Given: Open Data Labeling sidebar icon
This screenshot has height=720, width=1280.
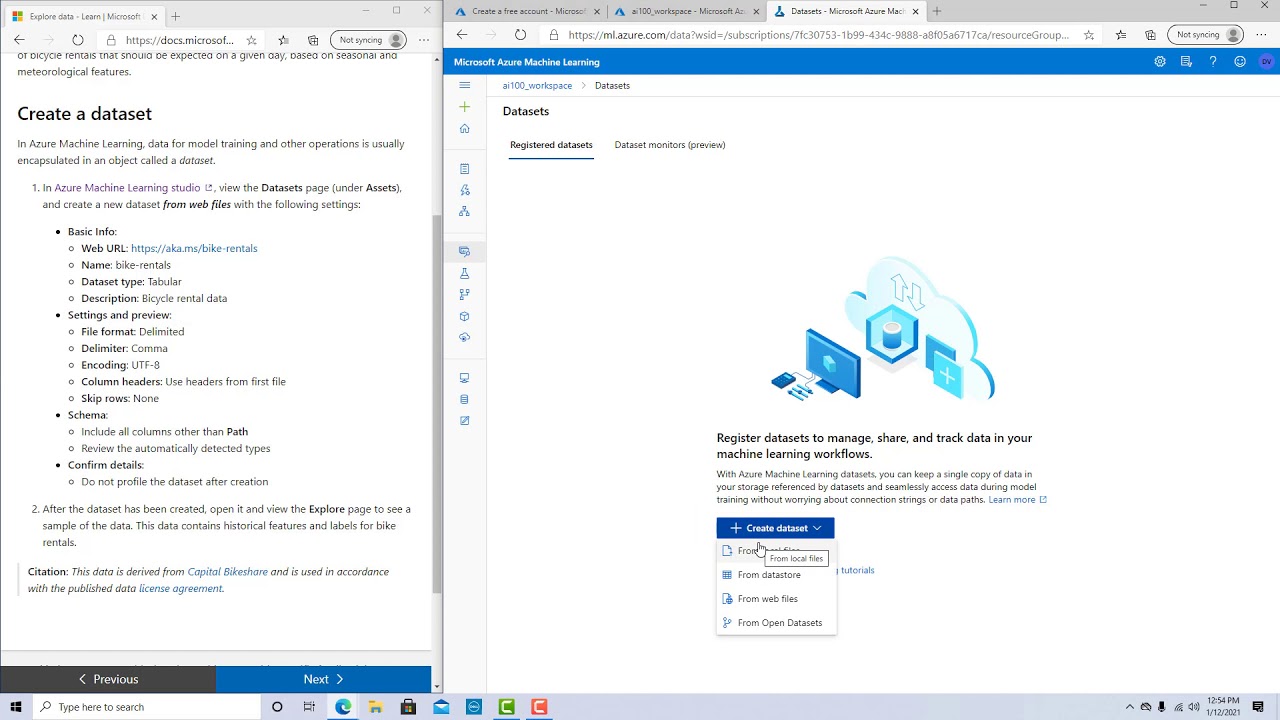Looking at the screenshot, I should coord(464,420).
